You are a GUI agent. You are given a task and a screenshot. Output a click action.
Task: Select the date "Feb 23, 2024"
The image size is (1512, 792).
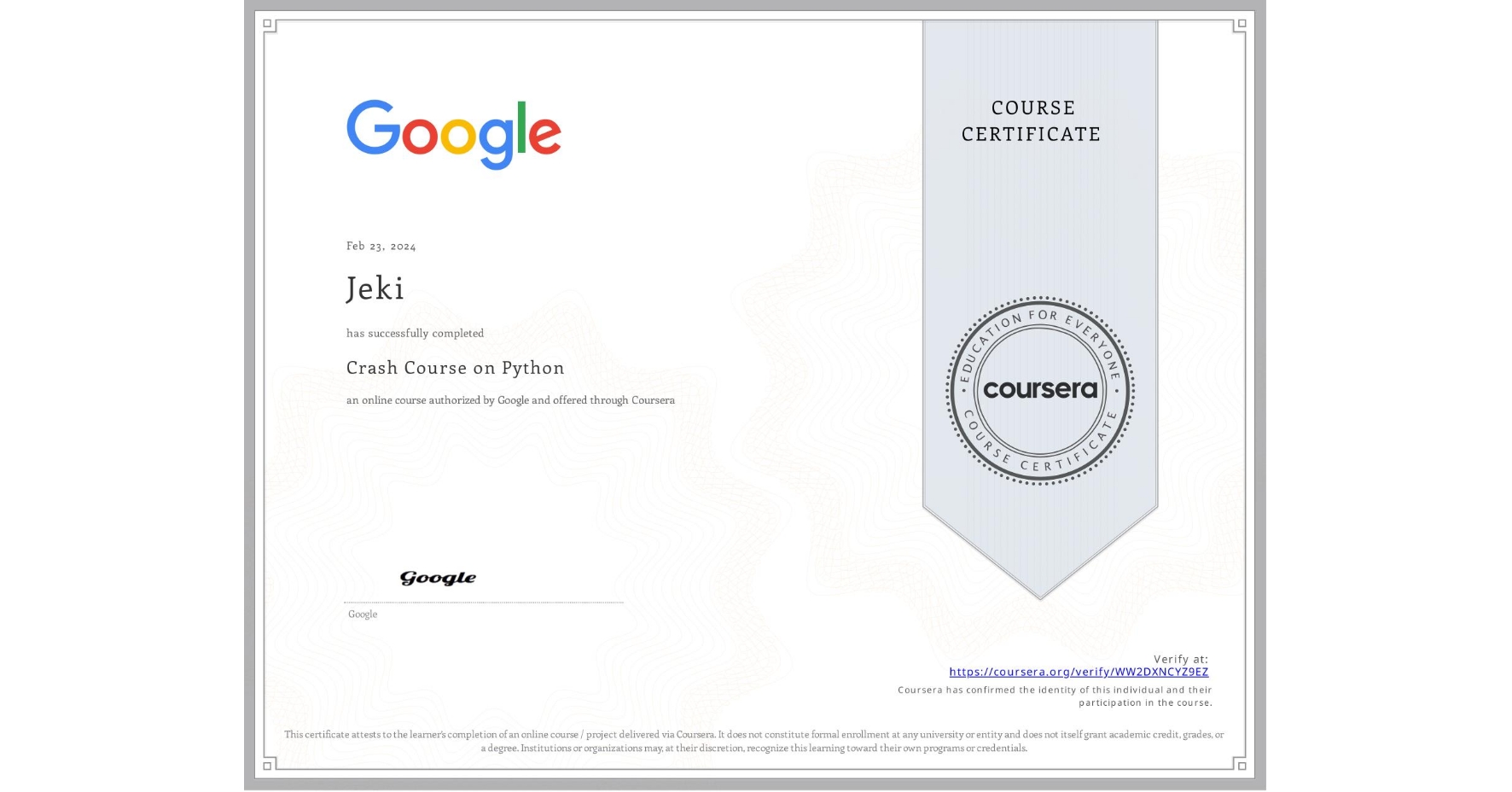(381, 246)
